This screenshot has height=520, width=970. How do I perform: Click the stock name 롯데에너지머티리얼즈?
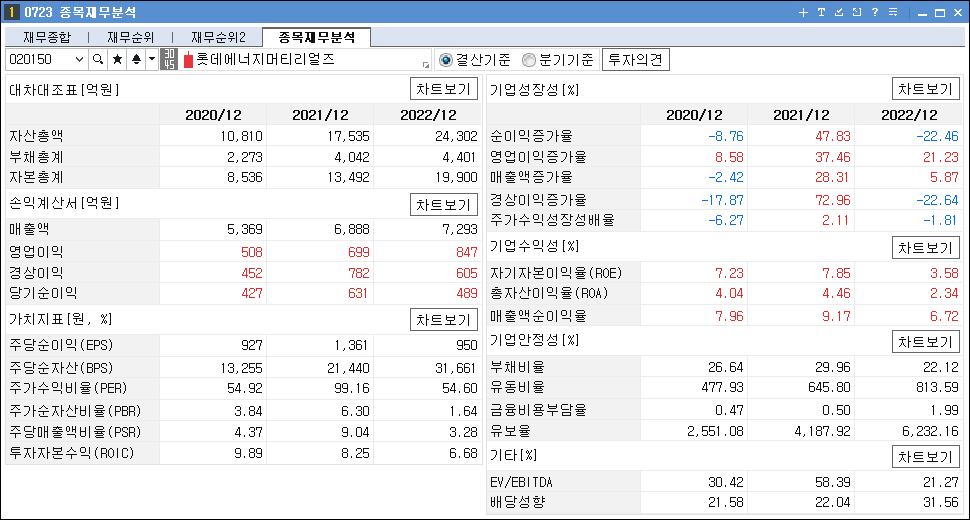[265, 59]
